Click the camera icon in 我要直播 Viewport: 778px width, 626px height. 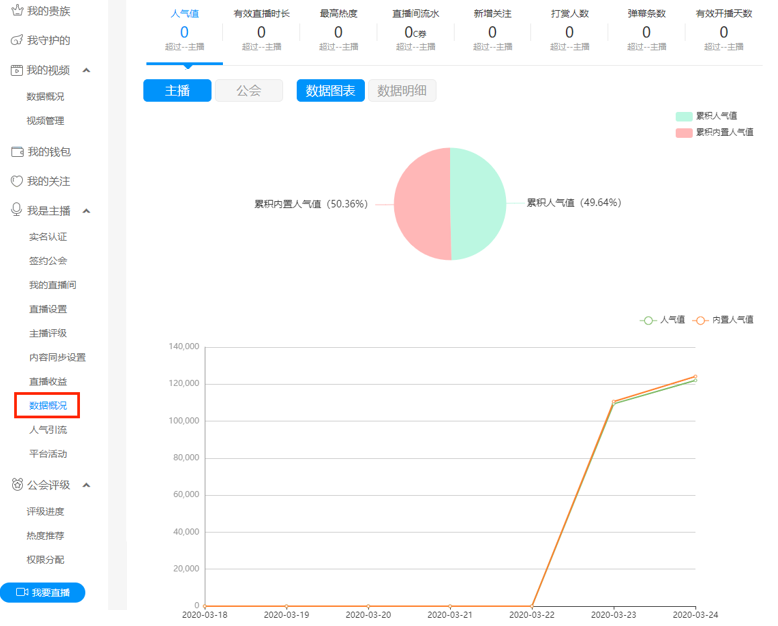click(x=22, y=592)
